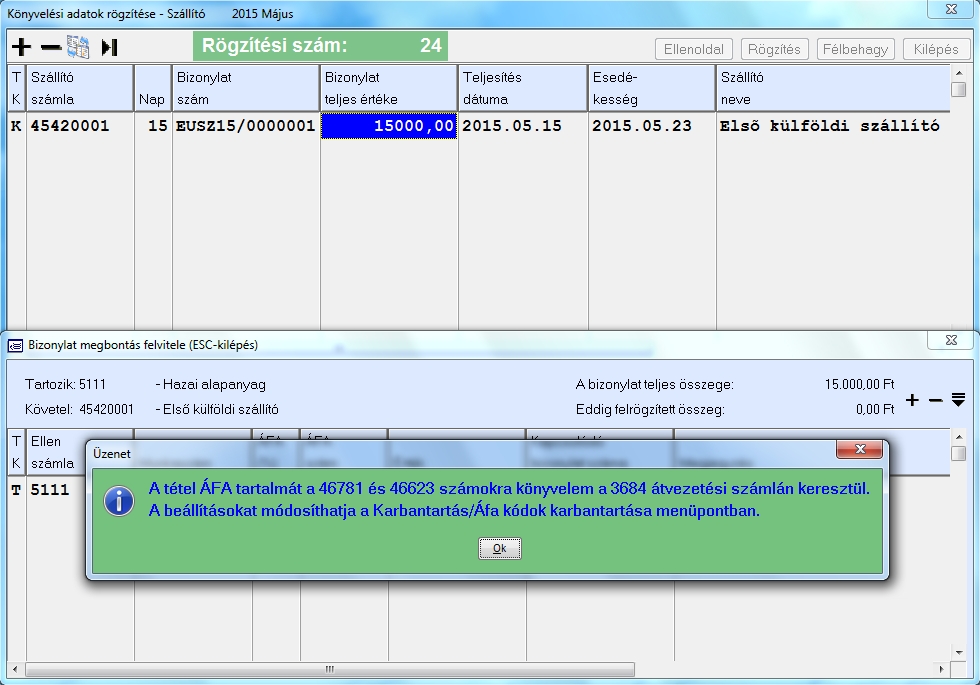Click the minus icon in Bizonylat megbontás panel
The height and width of the screenshot is (685, 980).
tap(935, 401)
